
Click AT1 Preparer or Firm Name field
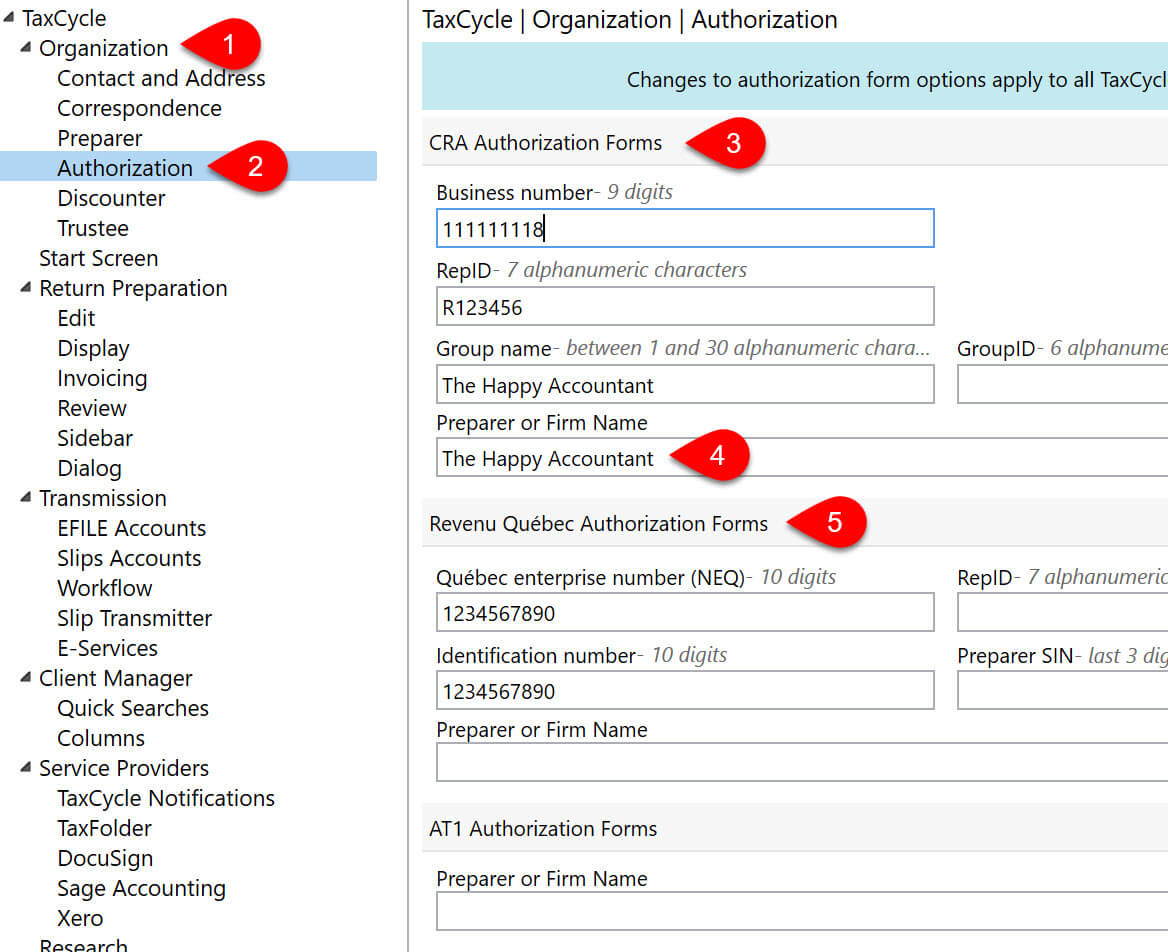(802, 911)
